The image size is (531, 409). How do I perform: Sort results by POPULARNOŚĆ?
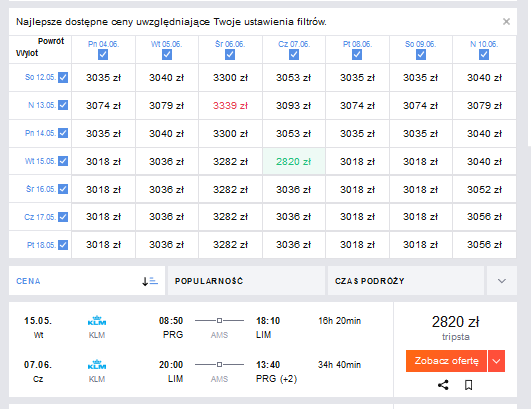tap(246, 281)
